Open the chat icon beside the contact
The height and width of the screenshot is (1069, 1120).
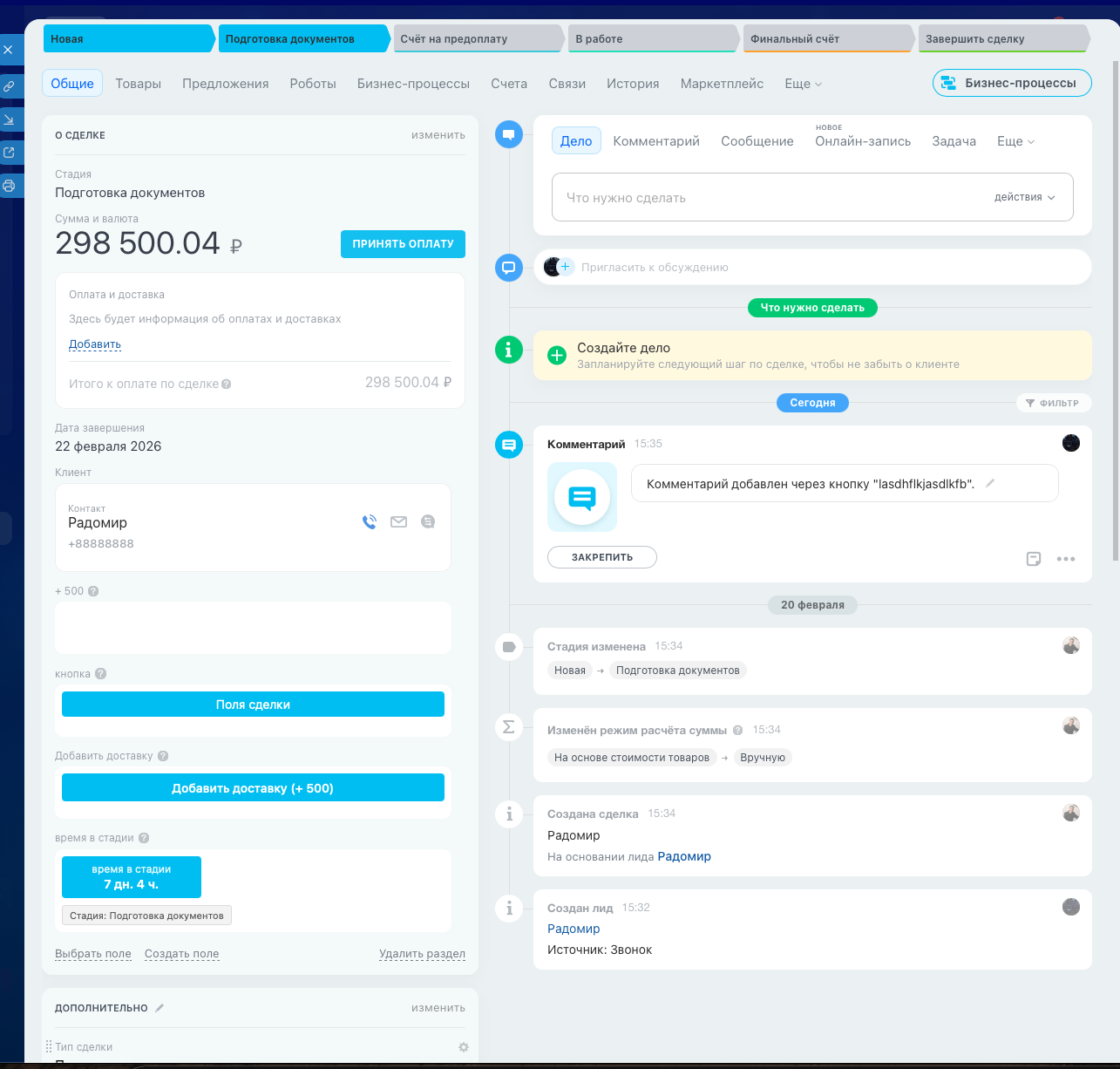pyautogui.click(x=428, y=521)
